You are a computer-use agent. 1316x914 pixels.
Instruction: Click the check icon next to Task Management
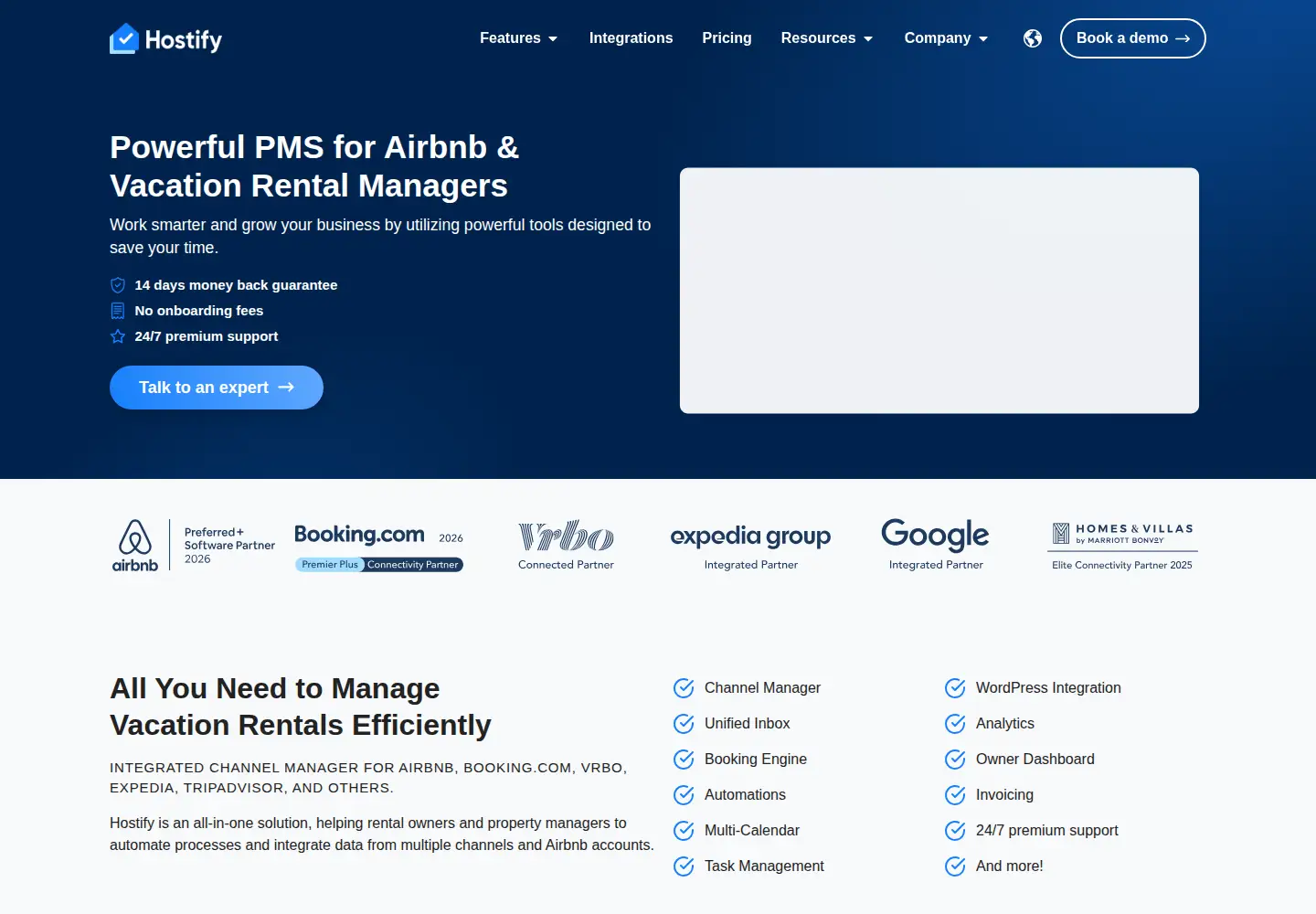tap(684, 866)
